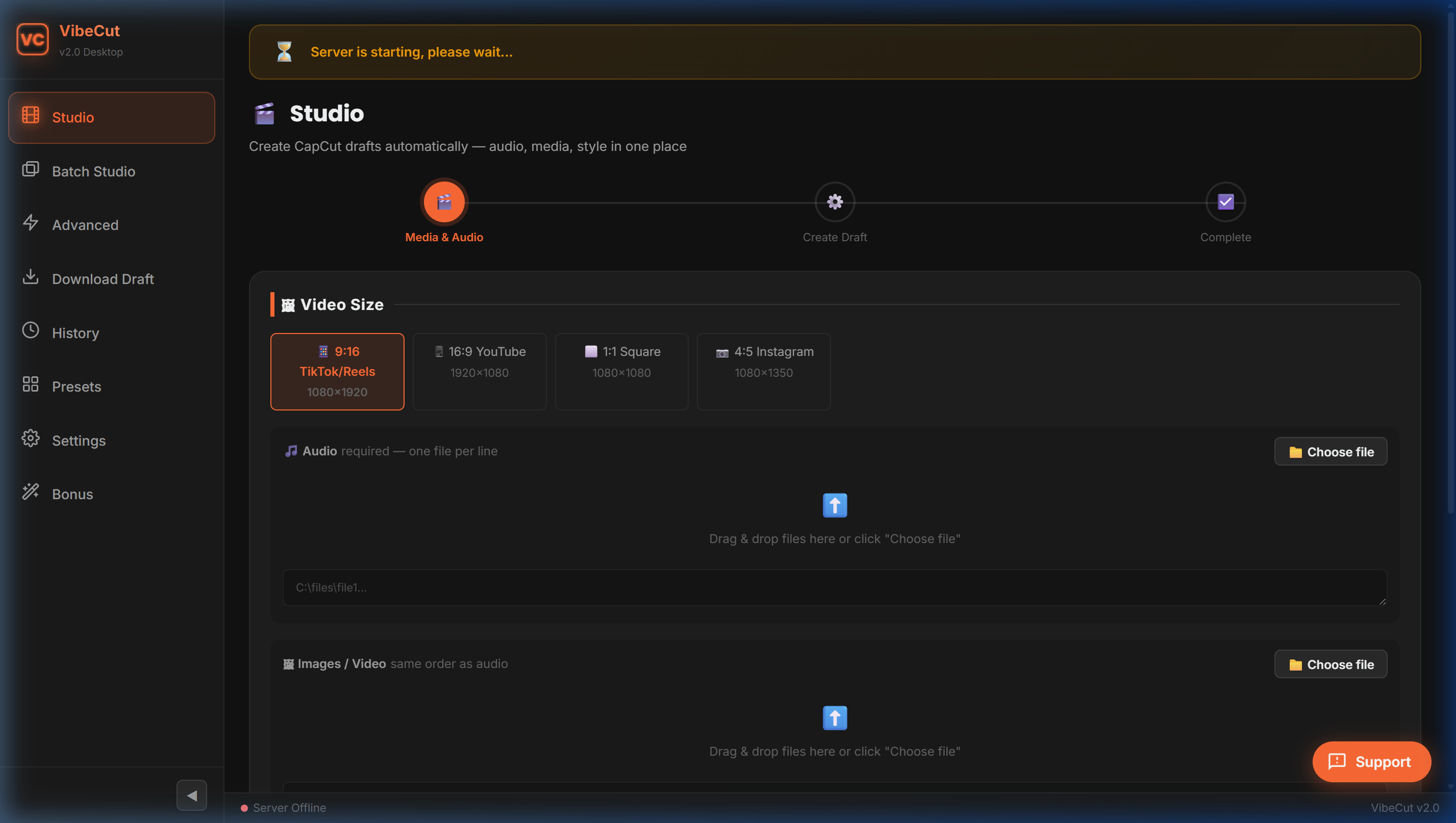
Task: Open the Download Draft page
Action: 111,279
